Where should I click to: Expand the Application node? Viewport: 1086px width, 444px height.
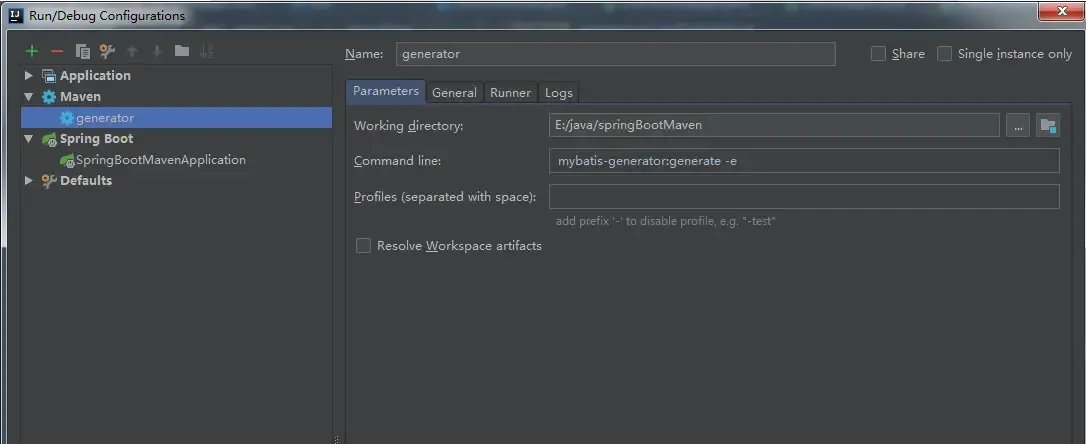pyautogui.click(x=28, y=76)
